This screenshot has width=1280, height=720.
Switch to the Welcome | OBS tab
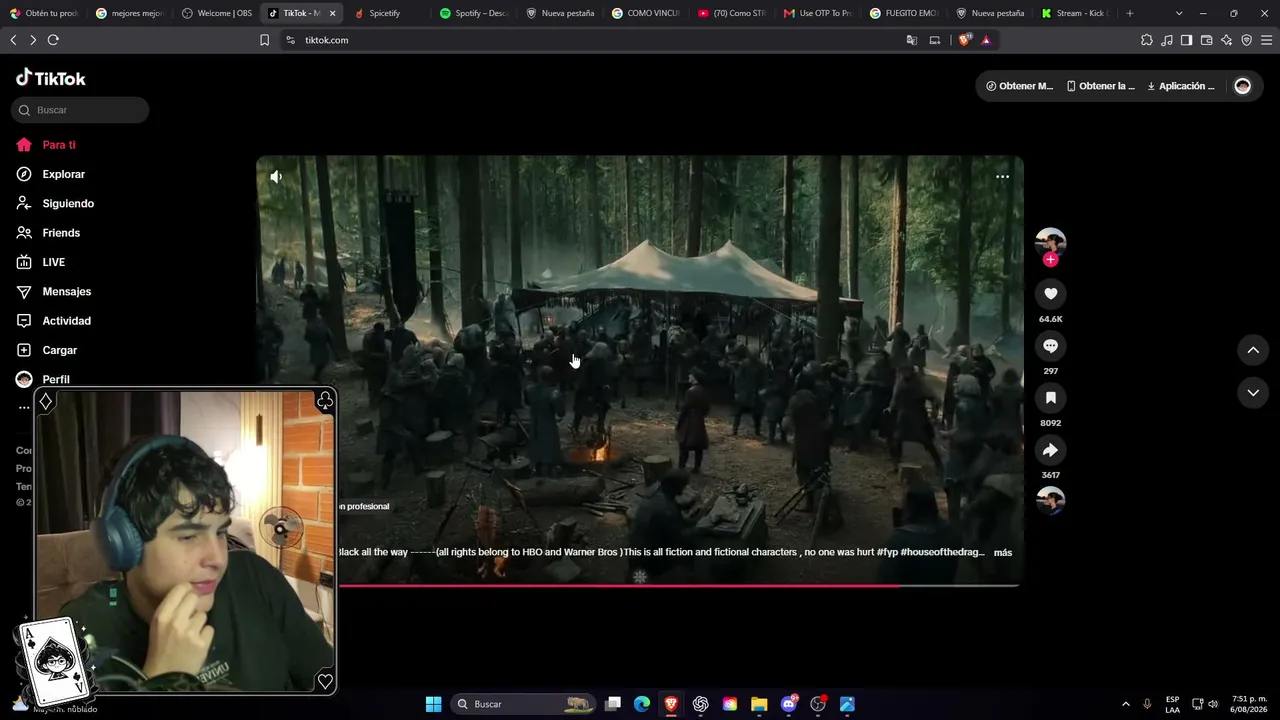pyautogui.click(x=218, y=13)
